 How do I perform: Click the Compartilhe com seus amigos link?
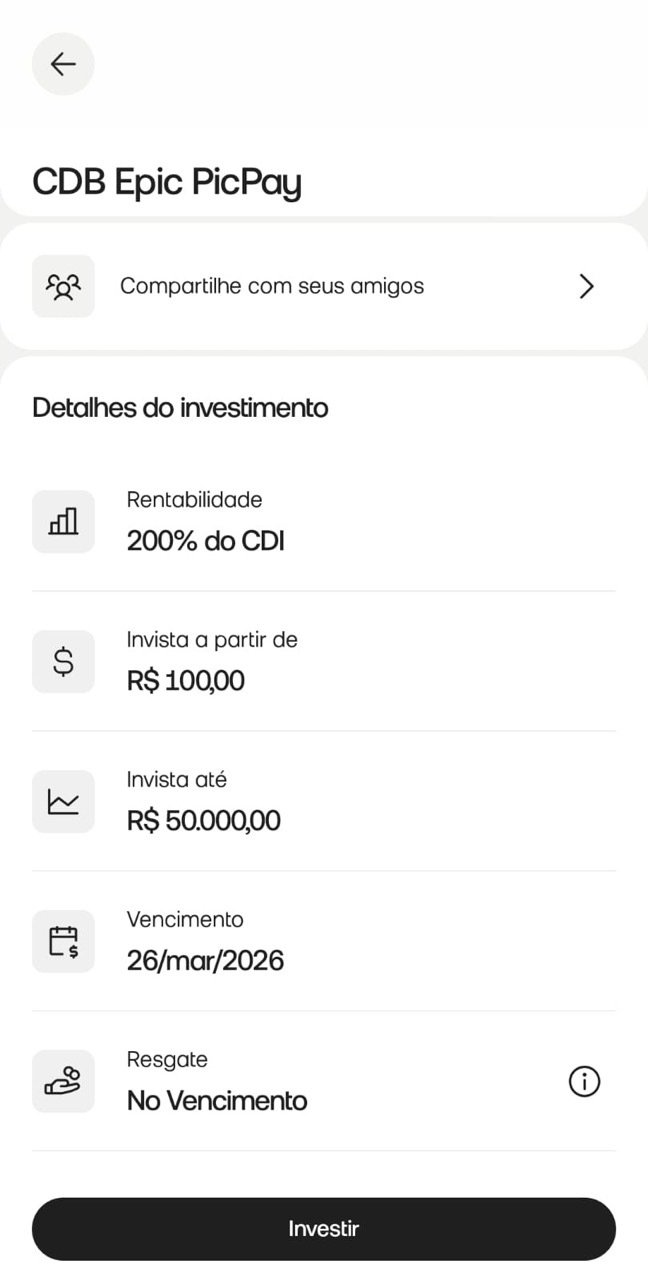pyautogui.click(x=272, y=287)
